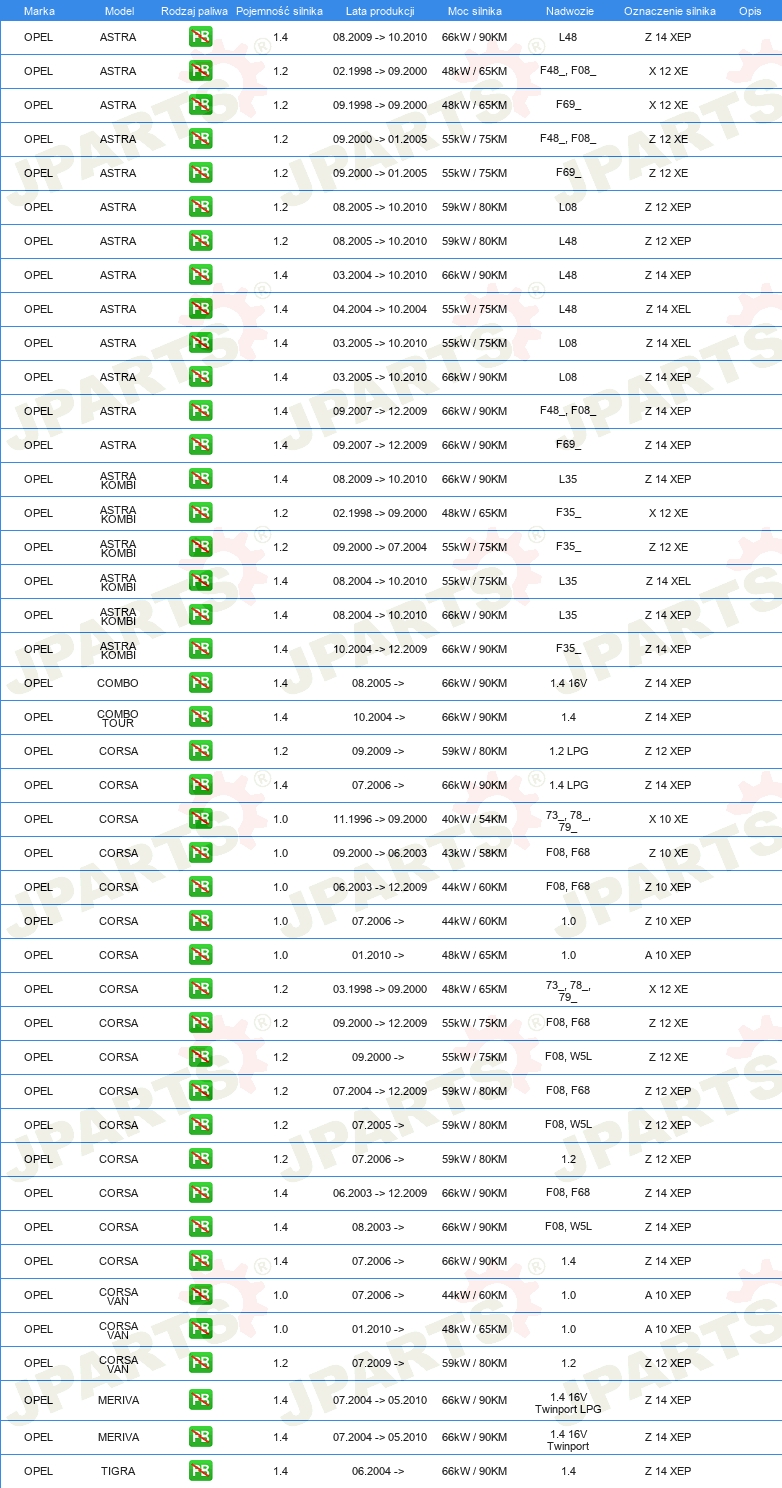Click fuel icon in CORSA 01.2010 A 10 XEP row
The height and width of the screenshot is (1488, 782).
pos(200,955)
